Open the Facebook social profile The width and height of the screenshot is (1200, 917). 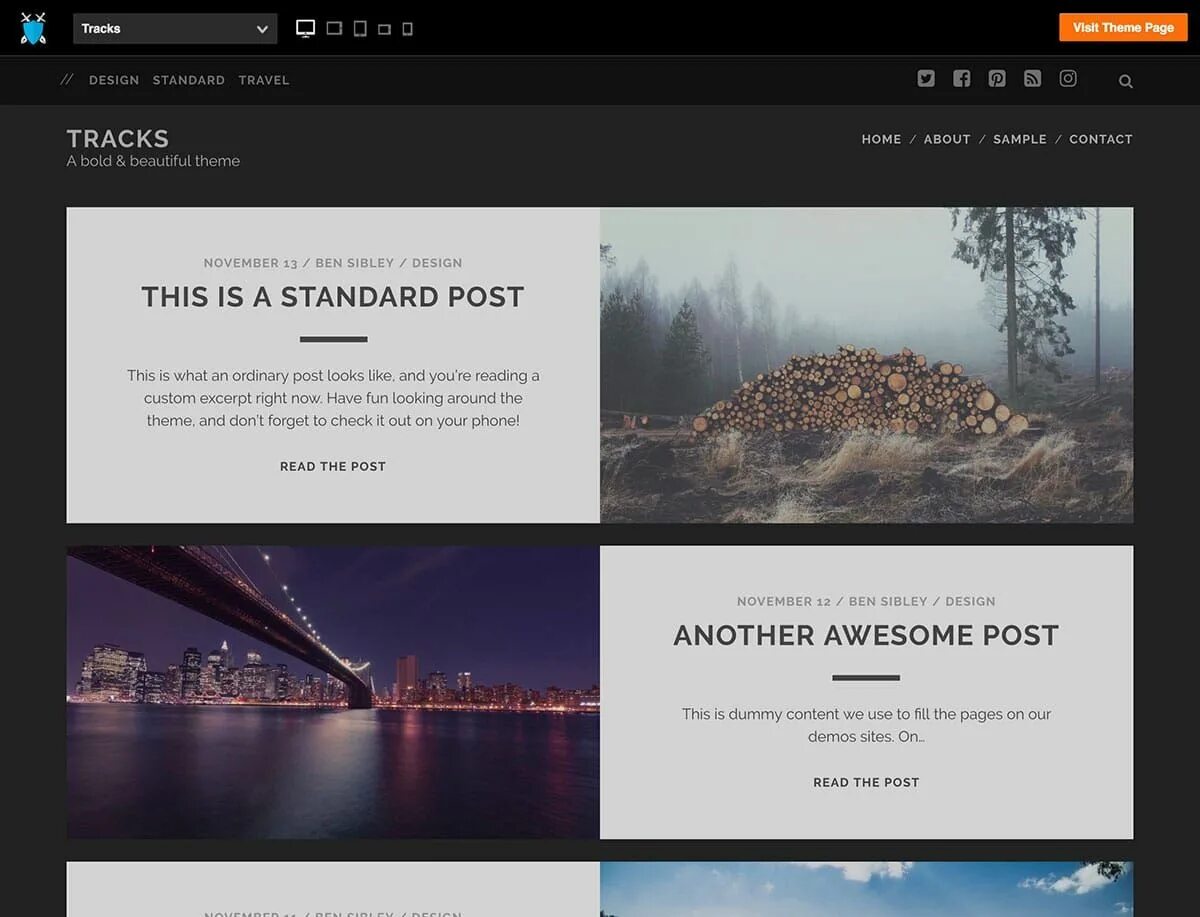pyautogui.click(x=961, y=78)
